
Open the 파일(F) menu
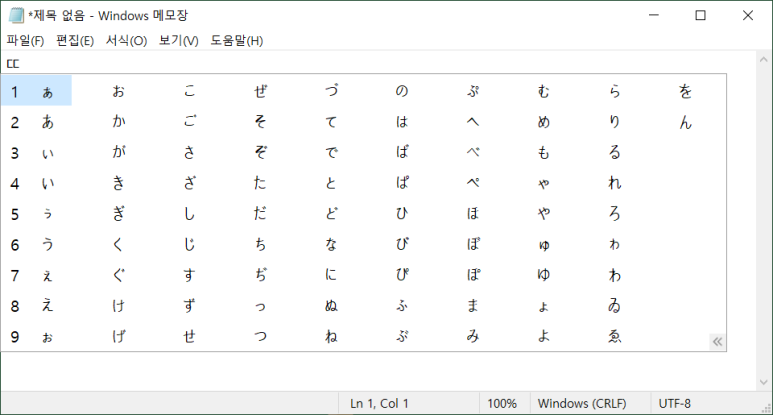(25, 40)
